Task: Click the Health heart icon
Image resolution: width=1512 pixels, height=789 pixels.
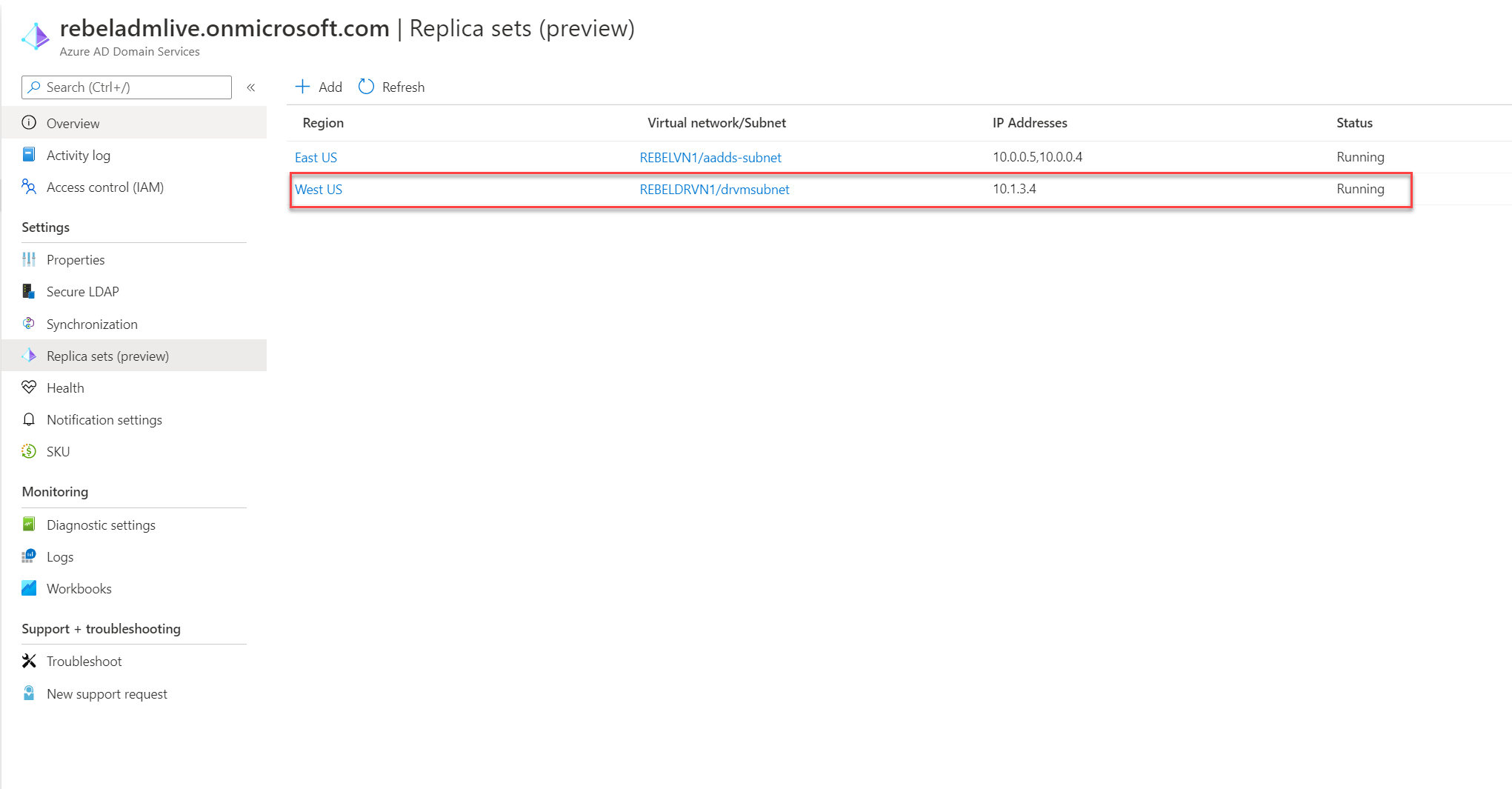Action: [29, 387]
